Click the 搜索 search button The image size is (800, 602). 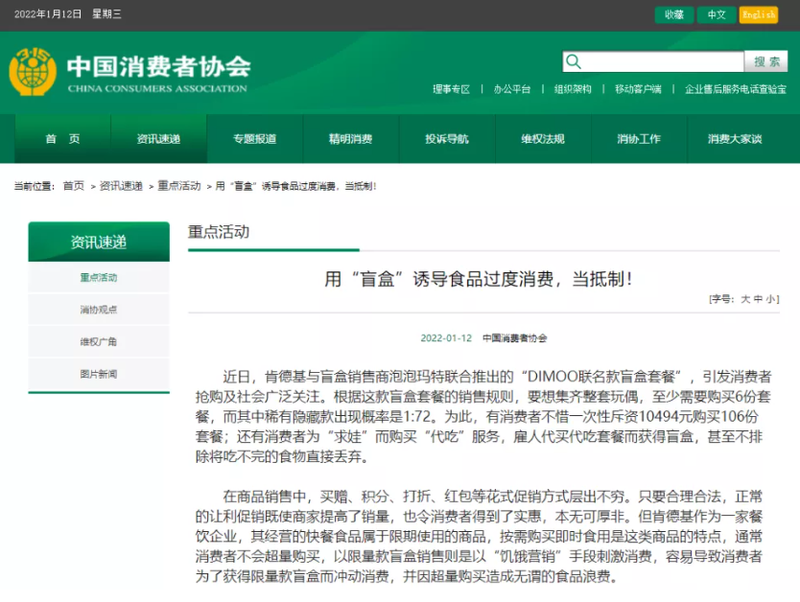[766, 62]
